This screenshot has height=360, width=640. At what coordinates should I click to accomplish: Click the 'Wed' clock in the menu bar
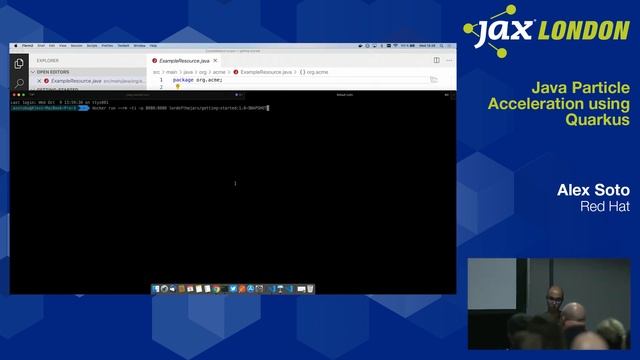pos(427,46)
